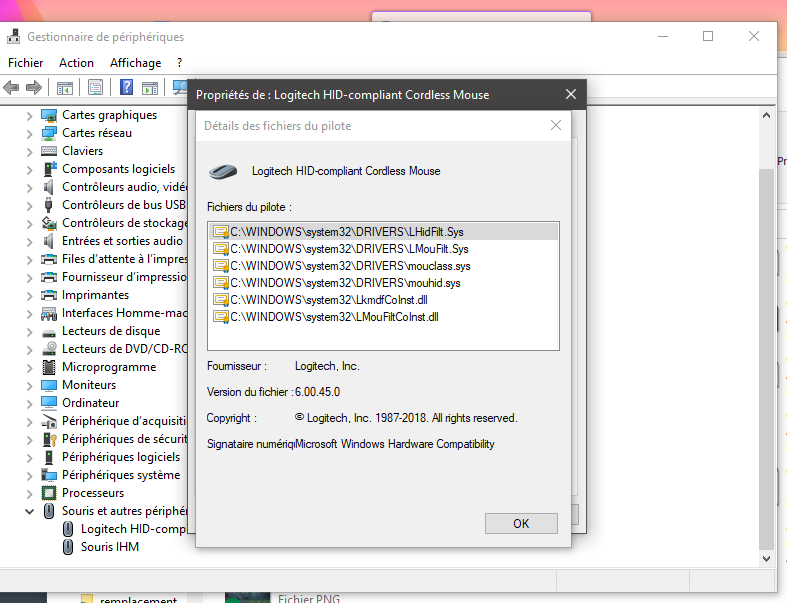Select the mouclass.sys driver file
Viewport: 787px width, 603px height.
coord(383,266)
